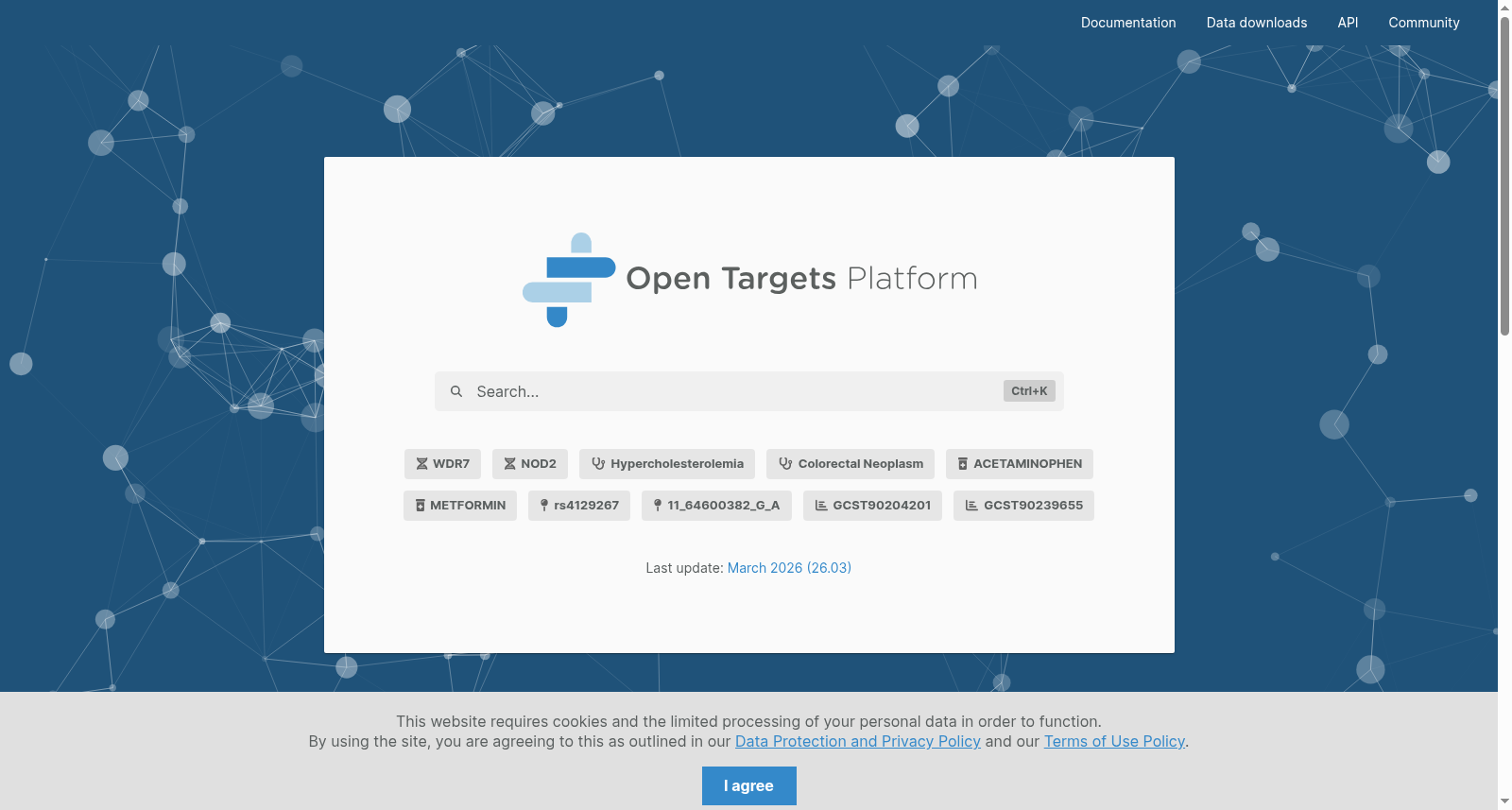
Task: Open Data downloads in the top navigation
Action: pyautogui.click(x=1257, y=23)
